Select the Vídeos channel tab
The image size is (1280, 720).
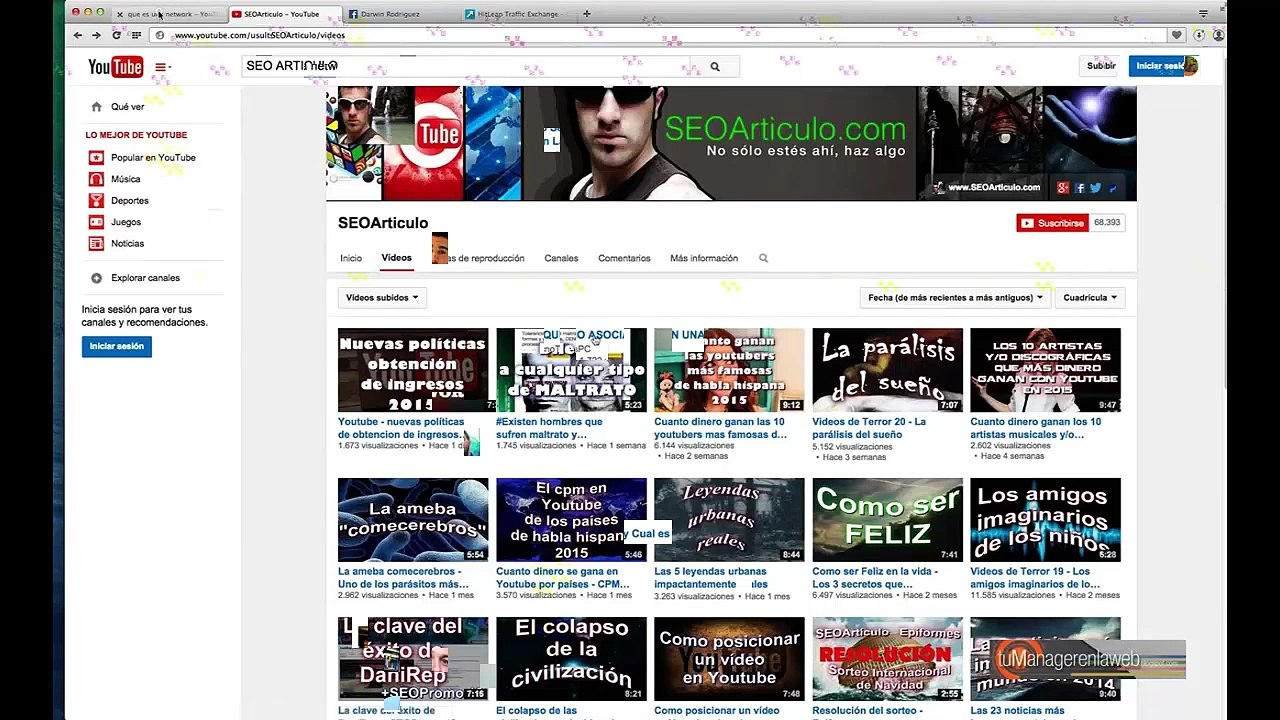pyautogui.click(x=396, y=258)
